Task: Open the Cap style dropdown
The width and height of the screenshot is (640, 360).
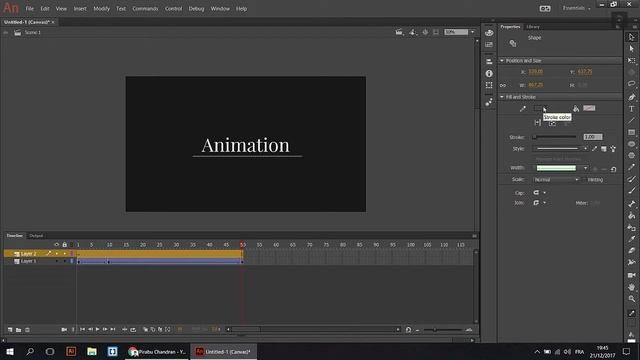Action: pyautogui.click(x=539, y=193)
